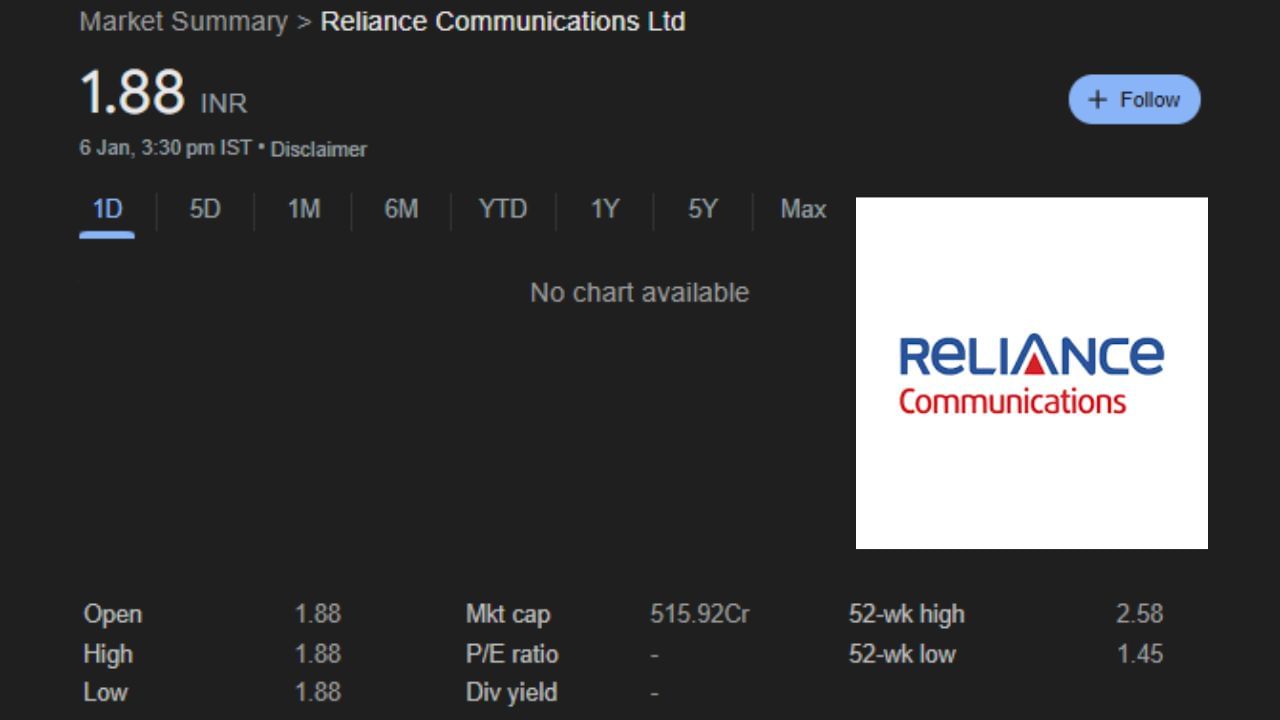Select the 1D chart range tab
The height and width of the screenshot is (720, 1280).
point(107,209)
